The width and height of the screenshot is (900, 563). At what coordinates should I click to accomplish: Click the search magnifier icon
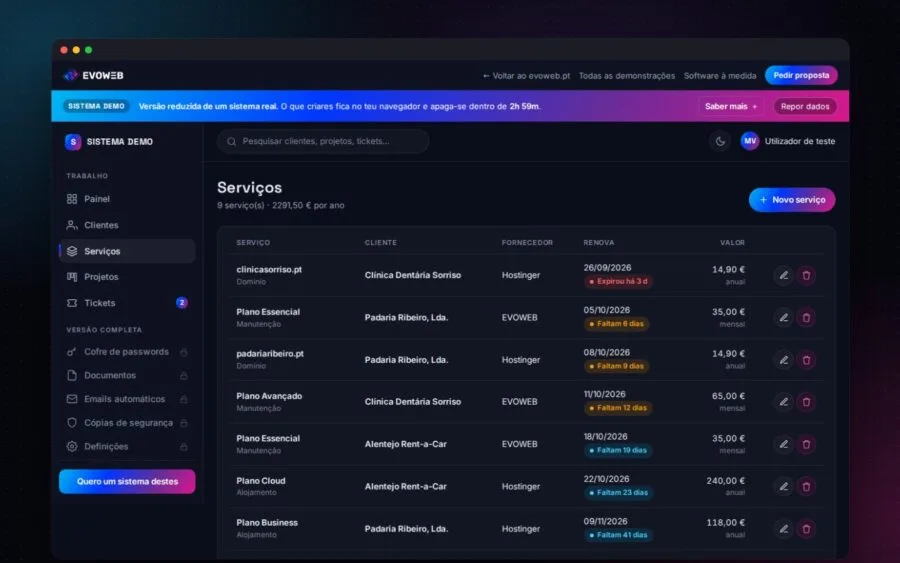click(231, 141)
